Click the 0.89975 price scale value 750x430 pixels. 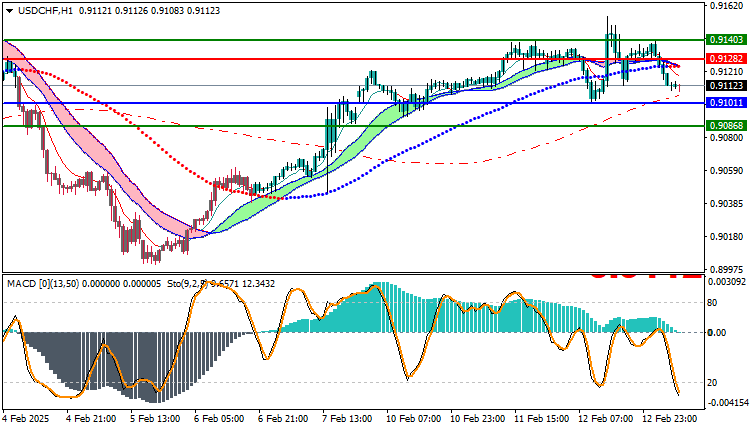pos(727,269)
